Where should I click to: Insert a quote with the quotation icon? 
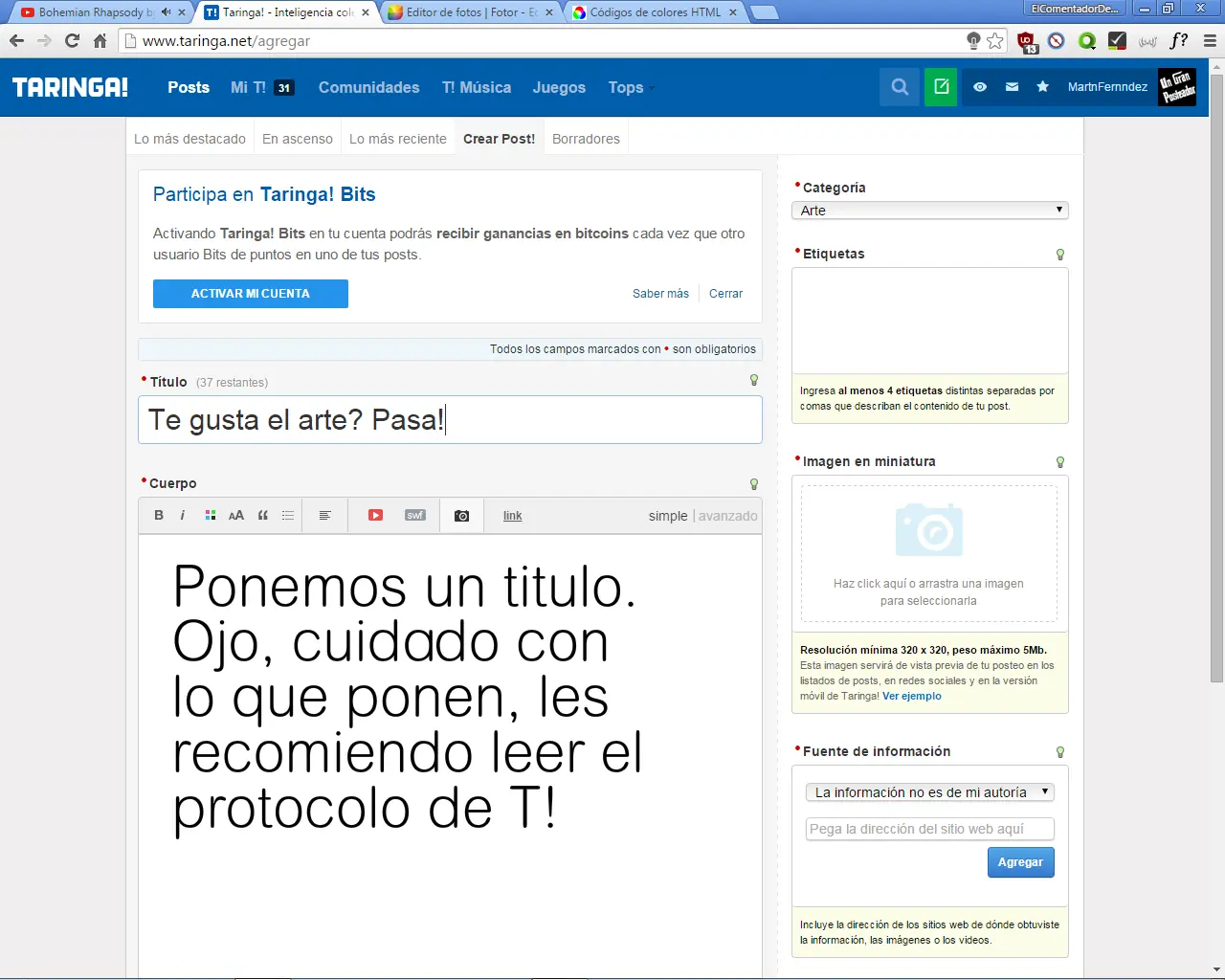[x=263, y=515]
